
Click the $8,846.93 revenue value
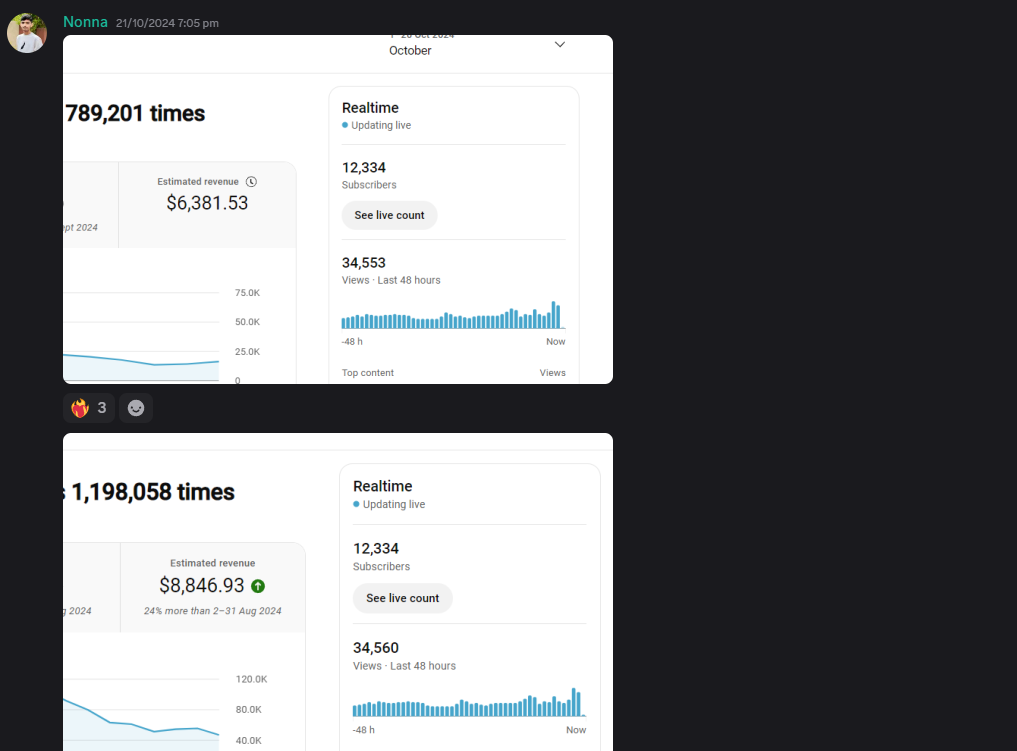point(202,586)
